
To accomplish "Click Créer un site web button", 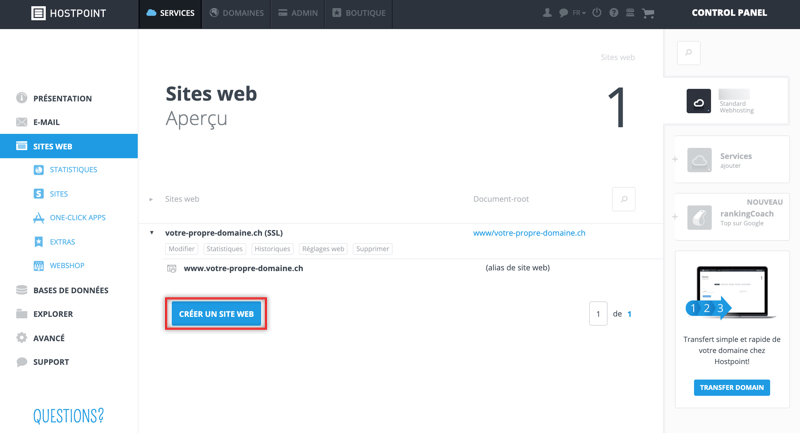I will tap(216, 314).
